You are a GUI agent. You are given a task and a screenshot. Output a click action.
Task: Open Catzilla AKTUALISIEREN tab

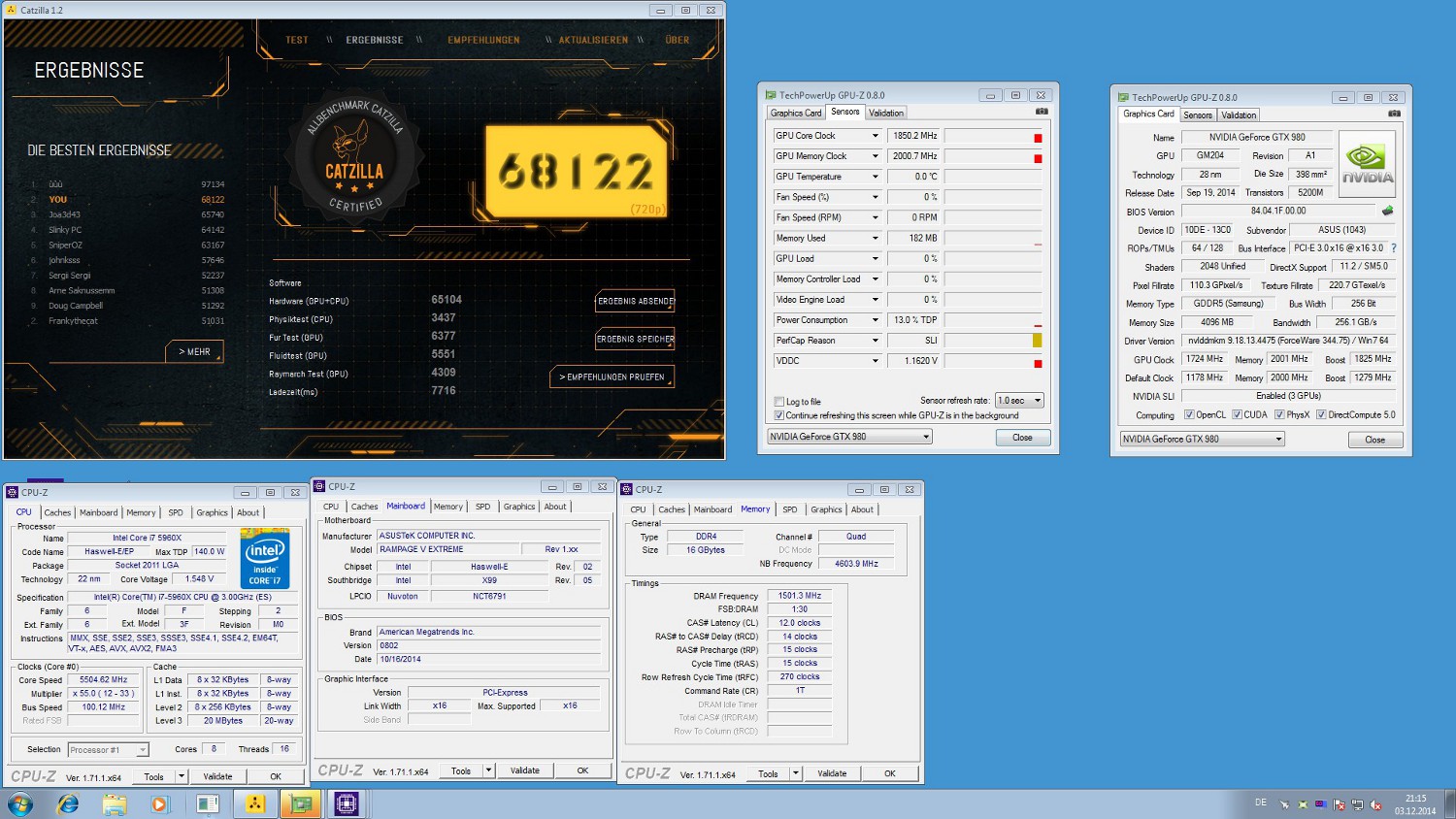(x=593, y=40)
